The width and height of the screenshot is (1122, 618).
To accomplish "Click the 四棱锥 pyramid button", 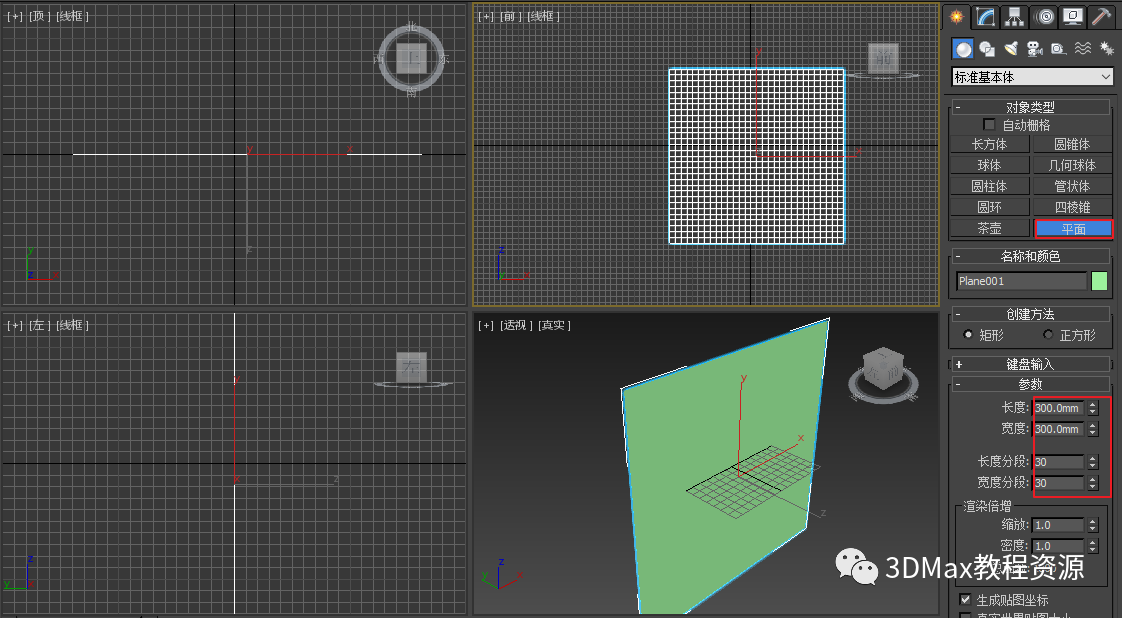I will pyautogui.click(x=1072, y=207).
